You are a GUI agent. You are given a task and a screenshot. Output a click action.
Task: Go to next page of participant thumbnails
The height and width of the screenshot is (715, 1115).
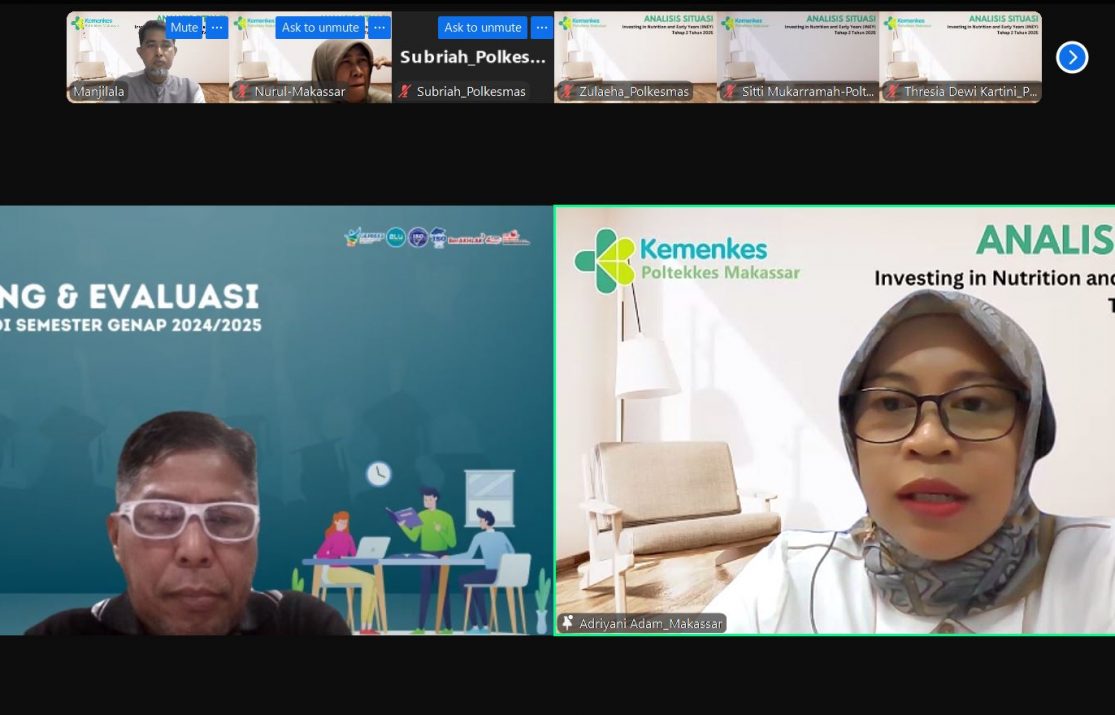tap(1072, 57)
